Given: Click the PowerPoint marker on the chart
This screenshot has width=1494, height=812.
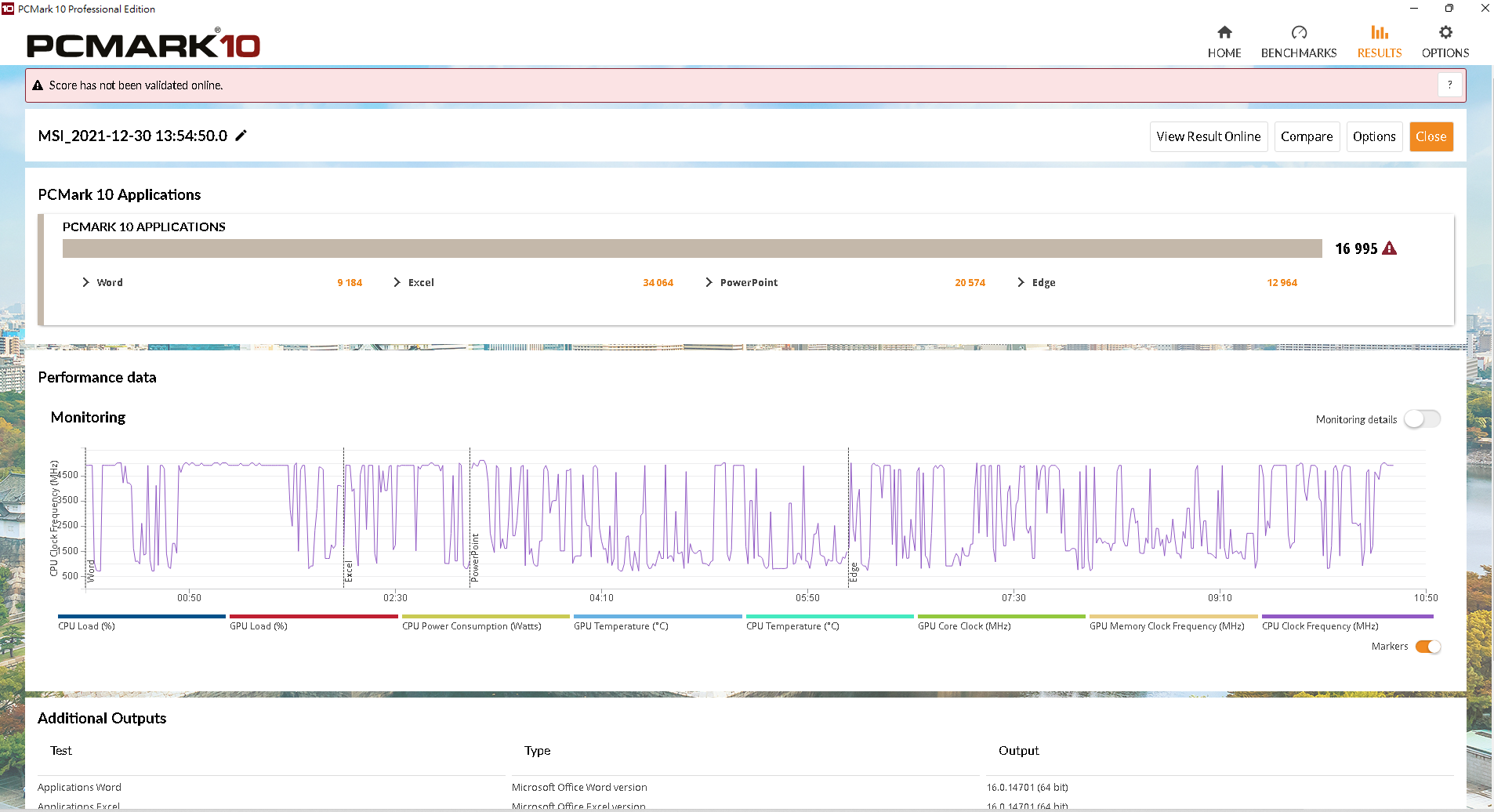Looking at the screenshot, I should (475, 558).
